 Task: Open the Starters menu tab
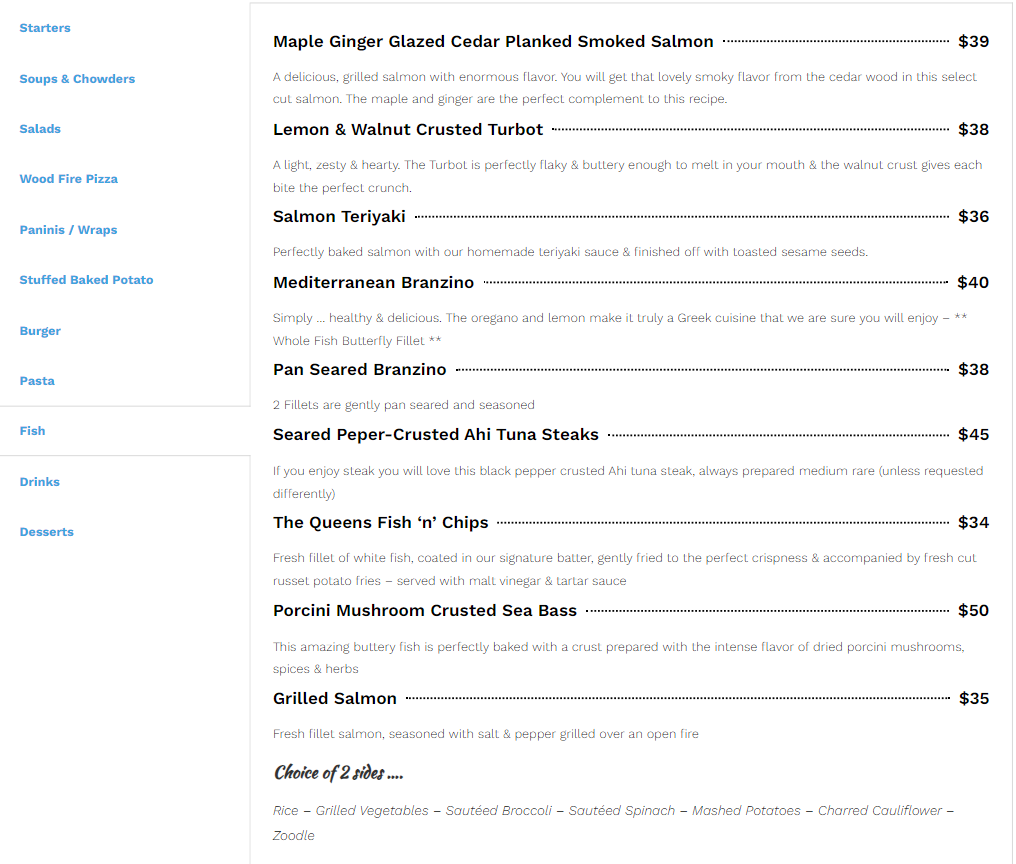45,28
